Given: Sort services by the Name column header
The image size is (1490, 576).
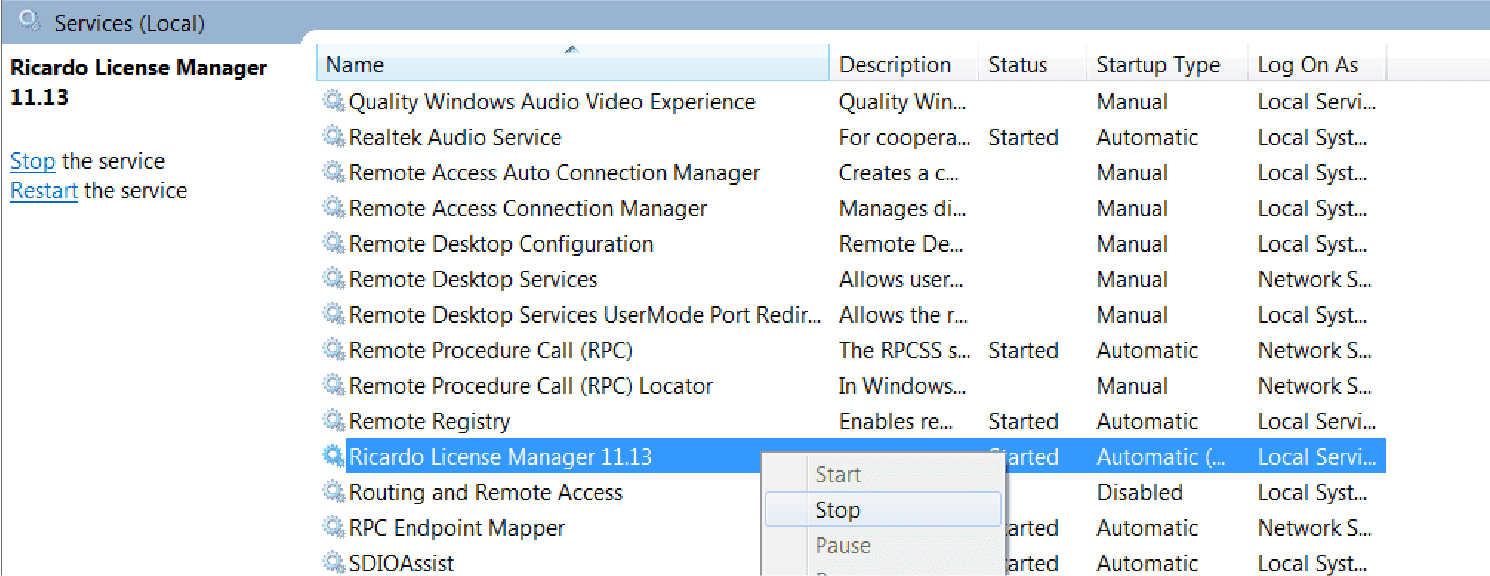Looking at the screenshot, I should click(573, 64).
